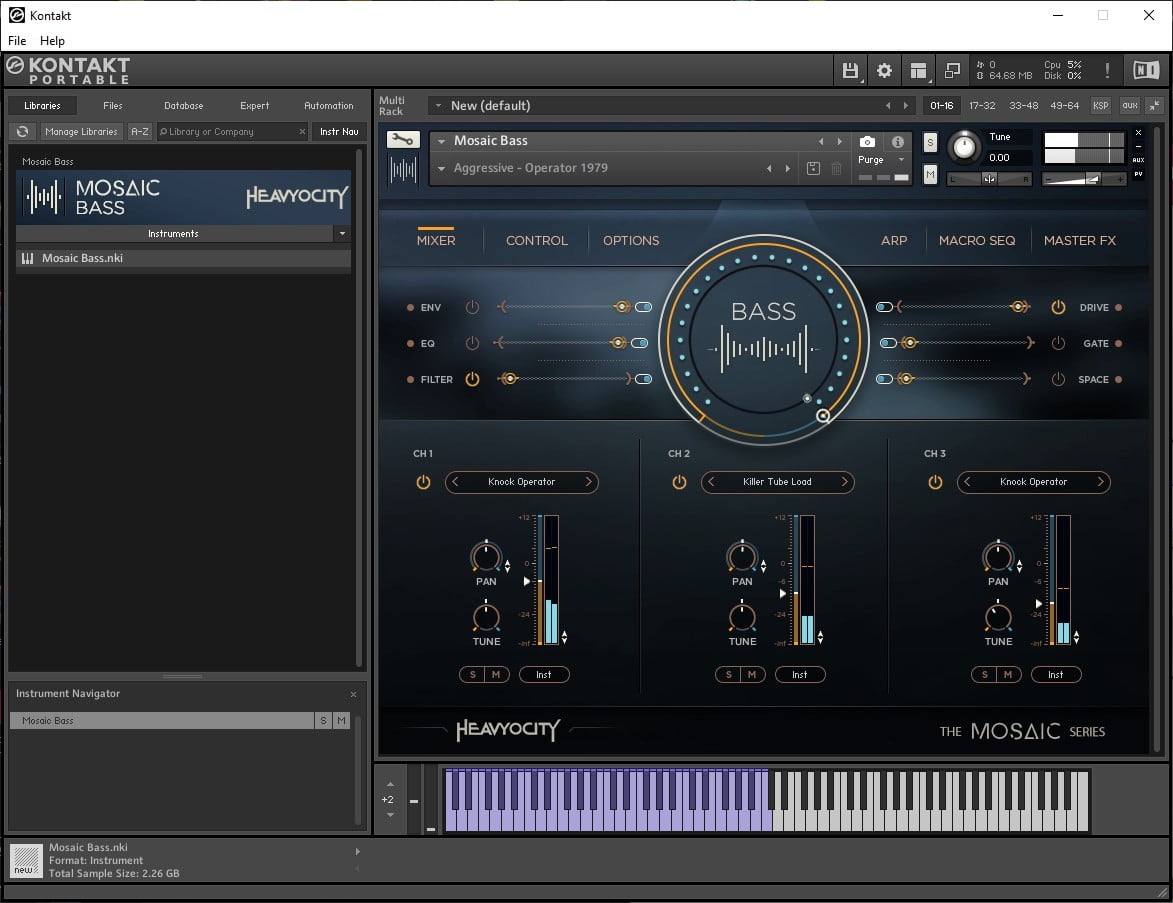1173x903 pixels.
Task: Click Manage Libraries button
Action: (82, 132)
